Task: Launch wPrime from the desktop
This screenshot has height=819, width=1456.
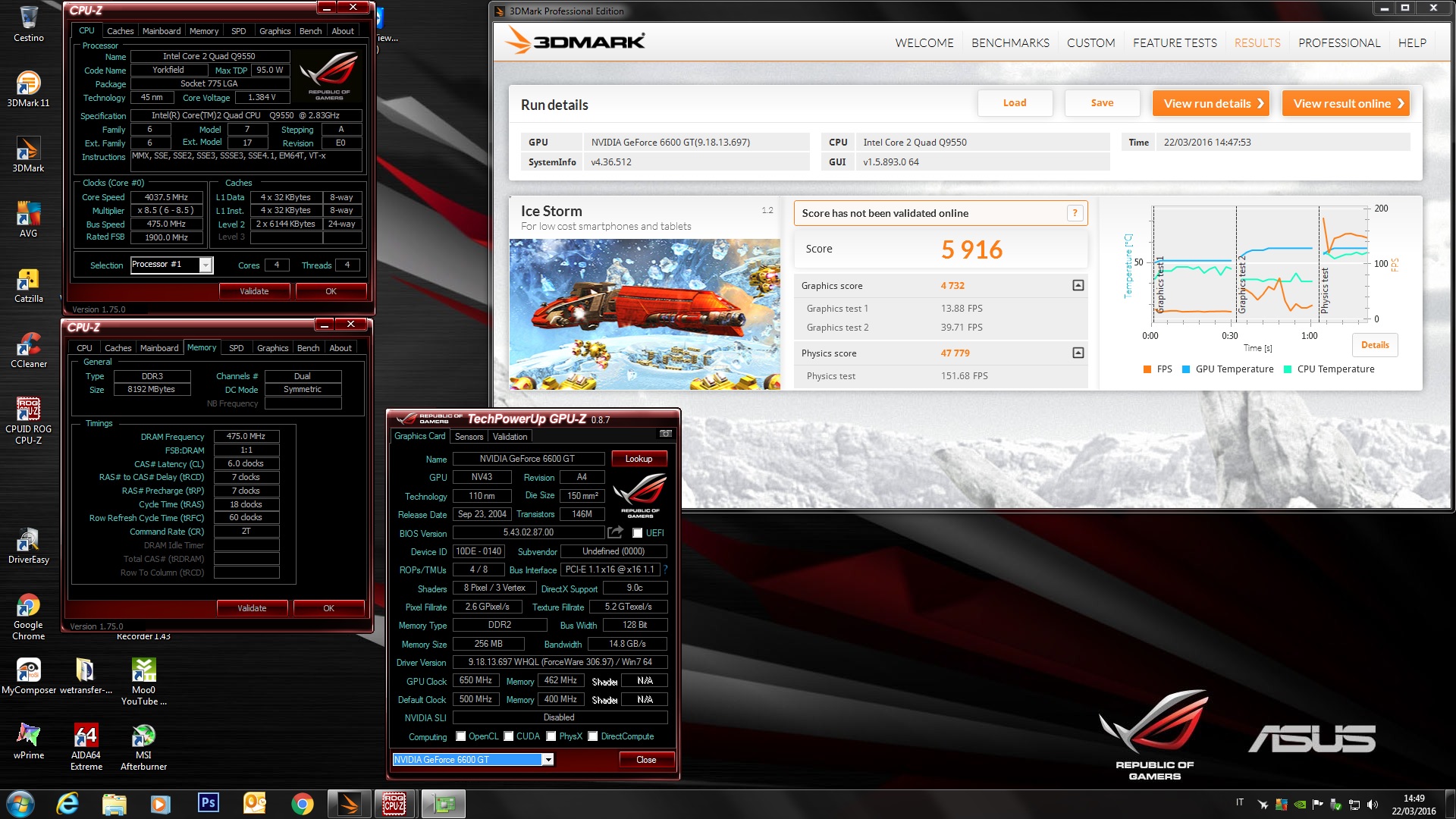Action: coord(28,741)
